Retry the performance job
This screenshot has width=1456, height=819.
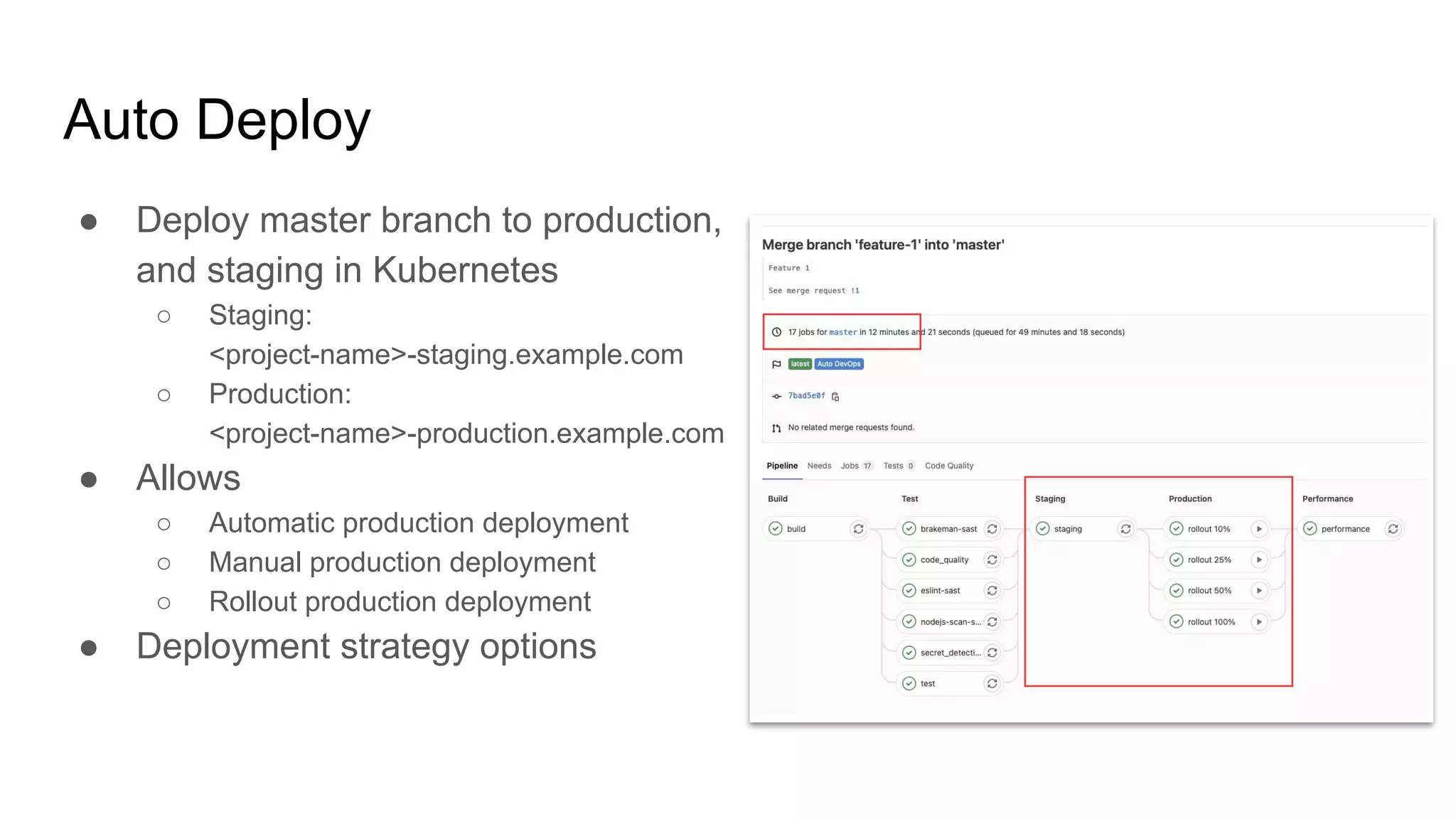[x=1393, y=529]
